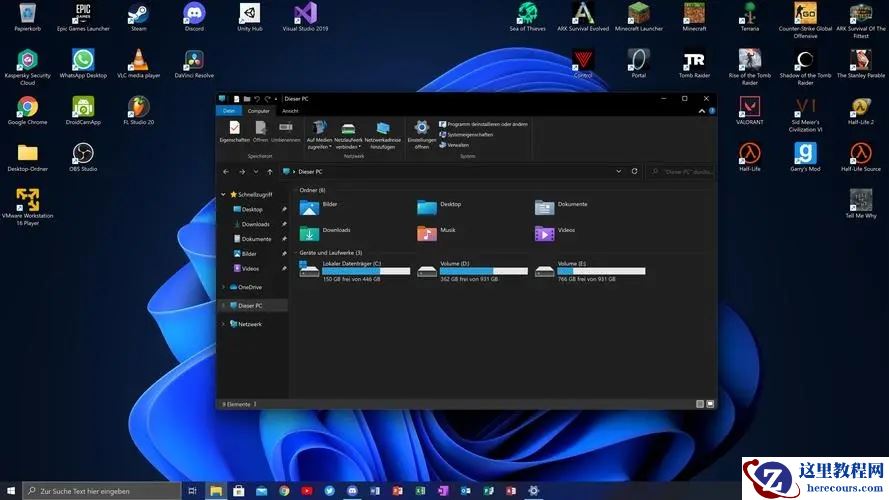Click the Windows Start button

click(x=11, y=490)
